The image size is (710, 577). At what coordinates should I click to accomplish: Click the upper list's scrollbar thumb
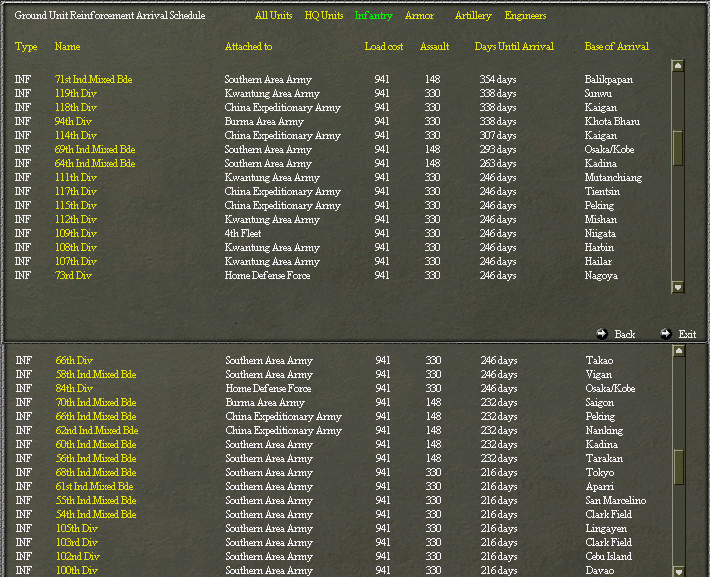coord(678,148)
